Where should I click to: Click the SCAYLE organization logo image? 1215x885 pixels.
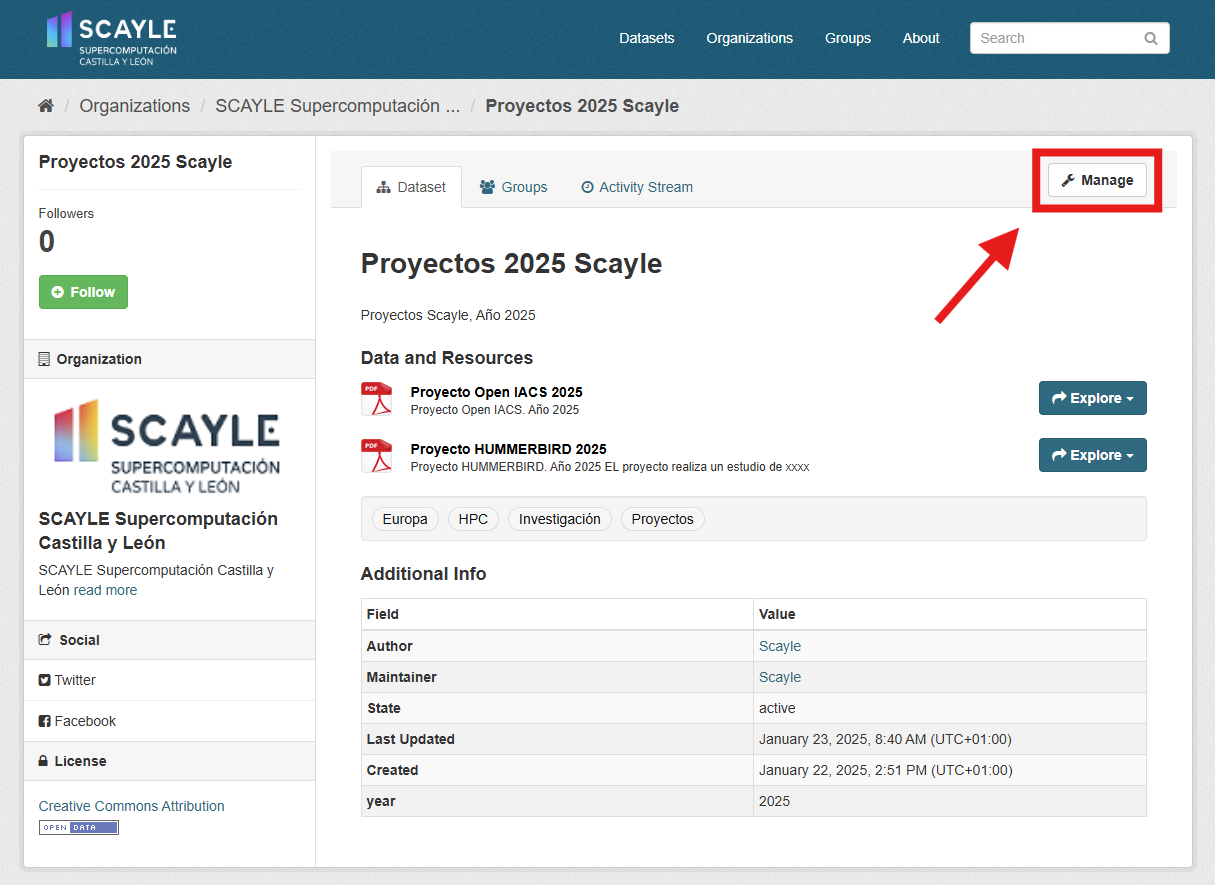[166, 445]
